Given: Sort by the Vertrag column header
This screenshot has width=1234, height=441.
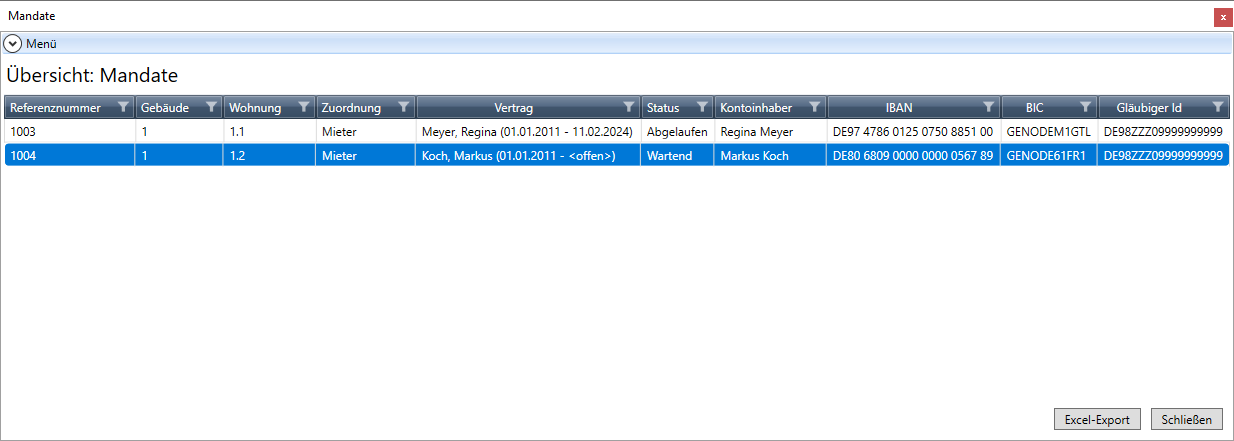Looking at the screenshot, I should [513, 107].
